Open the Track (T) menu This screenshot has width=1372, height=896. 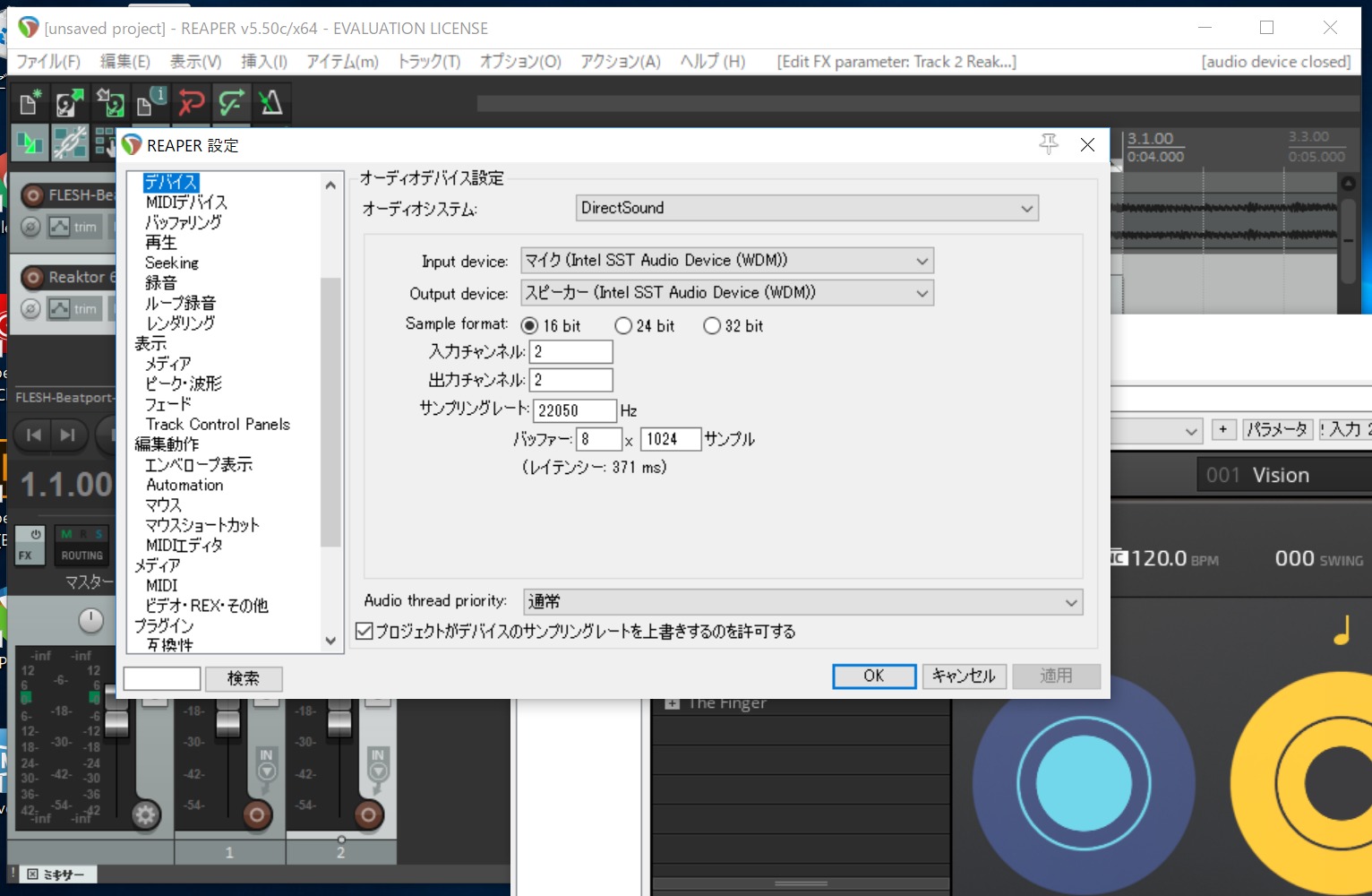[x=429, y=61]
